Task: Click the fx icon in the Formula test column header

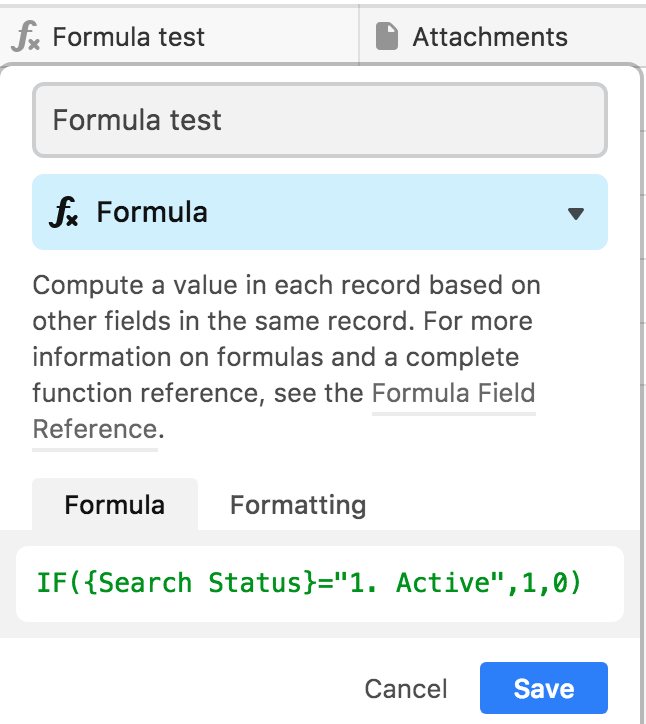Action: [x=25, y=36]
